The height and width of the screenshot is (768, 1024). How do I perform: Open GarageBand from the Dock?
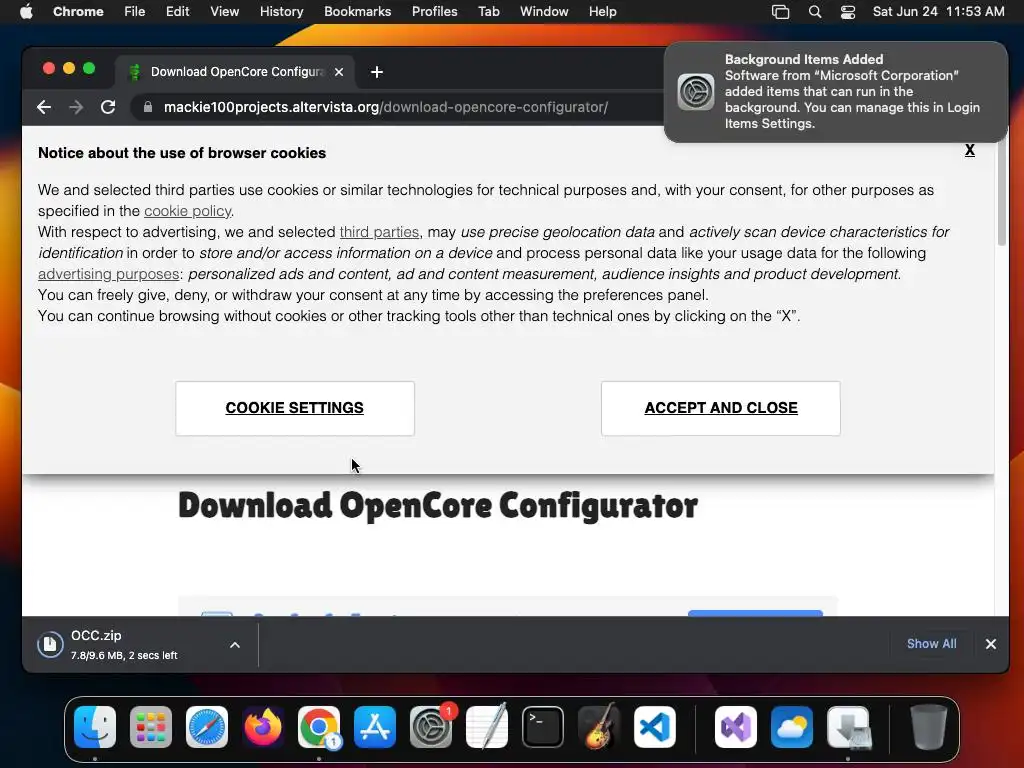point(599,727)
